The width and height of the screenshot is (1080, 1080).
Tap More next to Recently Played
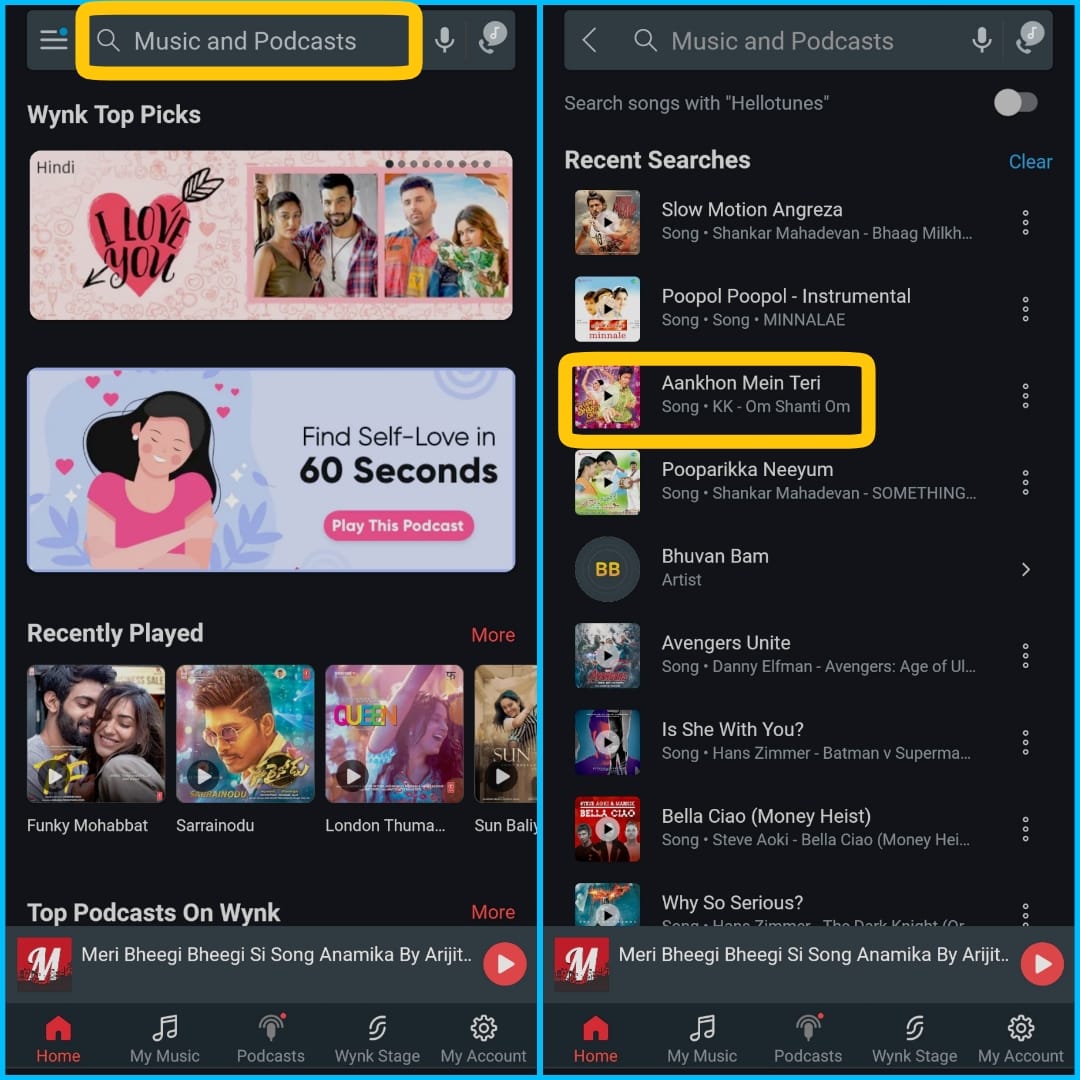tap(492, 634)
